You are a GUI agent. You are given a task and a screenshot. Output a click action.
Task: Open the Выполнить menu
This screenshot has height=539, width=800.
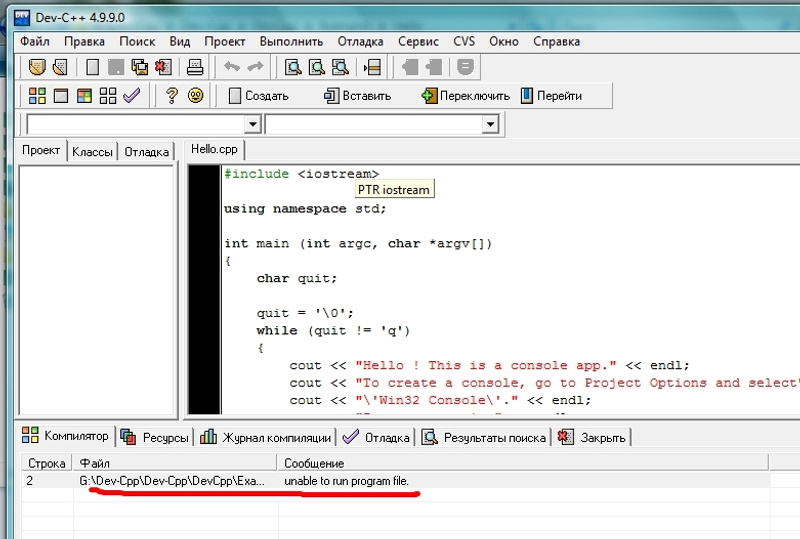point(291,42)
